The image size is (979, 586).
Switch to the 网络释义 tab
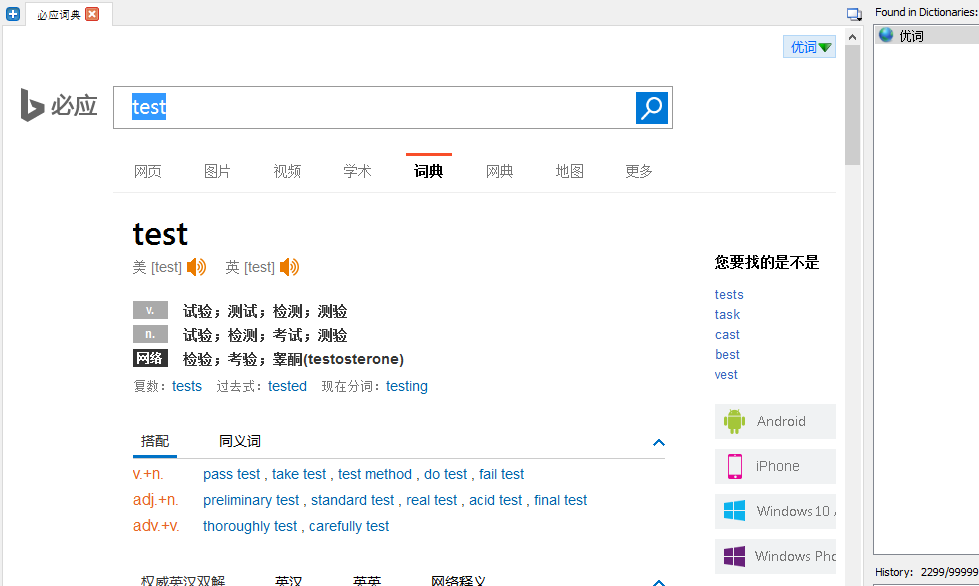click(458, 581)
